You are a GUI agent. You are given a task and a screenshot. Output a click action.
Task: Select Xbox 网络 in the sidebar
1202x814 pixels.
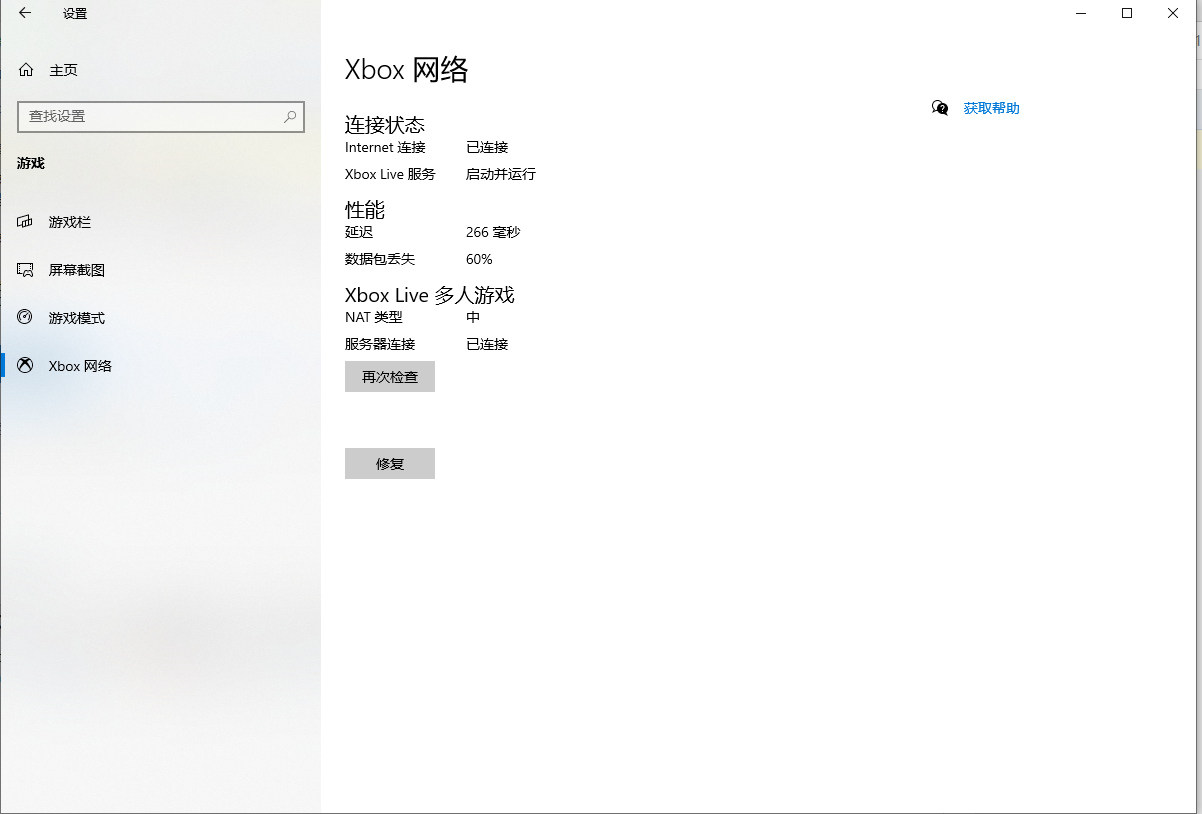point(160,366)
